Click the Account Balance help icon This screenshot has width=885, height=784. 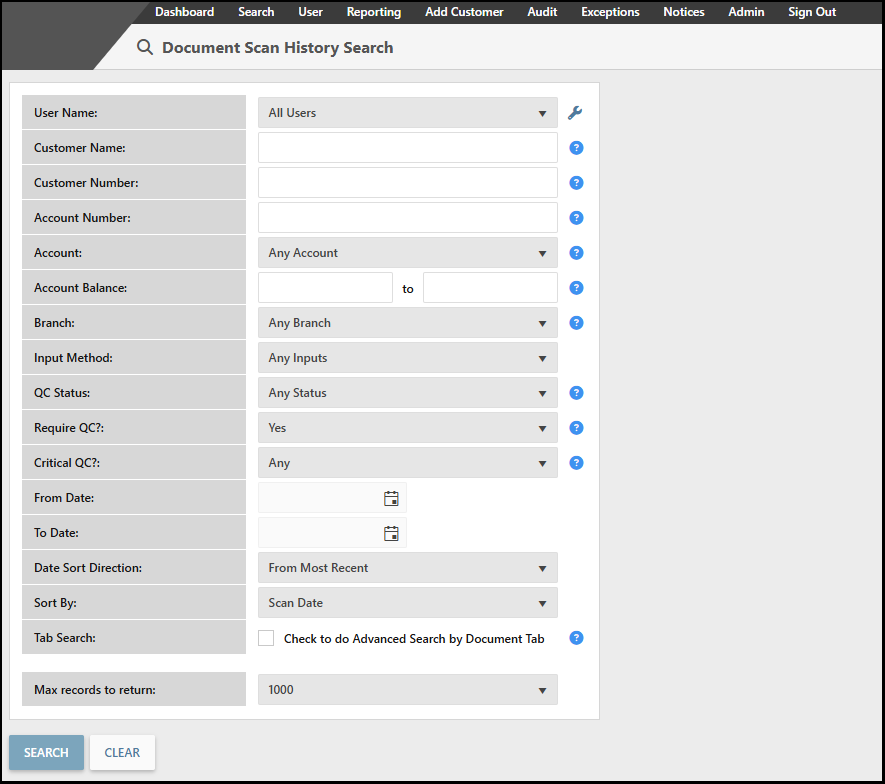[x=576, y=288]
